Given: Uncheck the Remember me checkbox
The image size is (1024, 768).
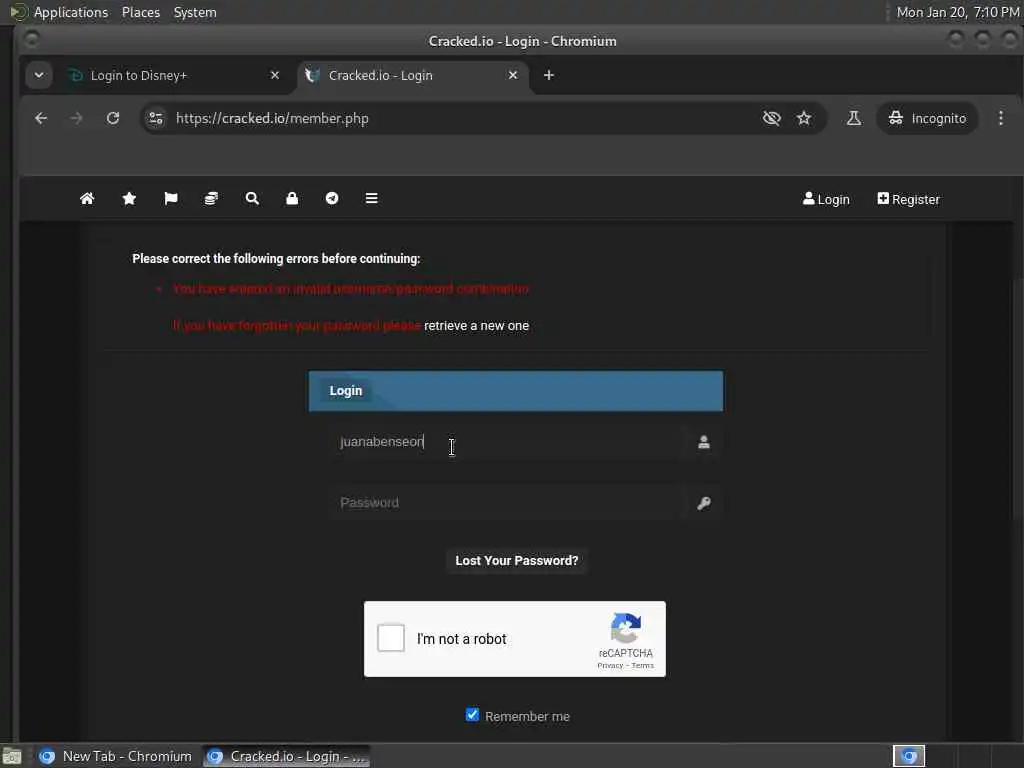Looking at the screenshot, I should [x=472, y=714].
